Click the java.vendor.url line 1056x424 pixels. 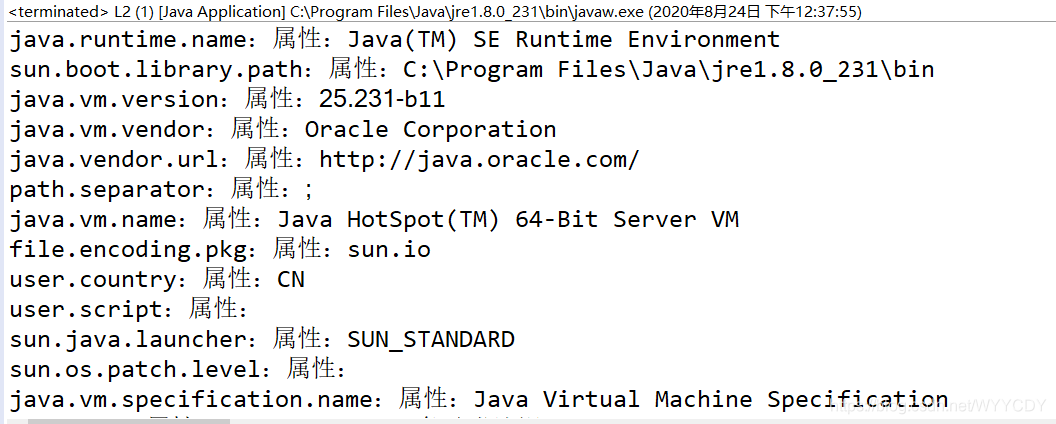[x=324, y=160]
